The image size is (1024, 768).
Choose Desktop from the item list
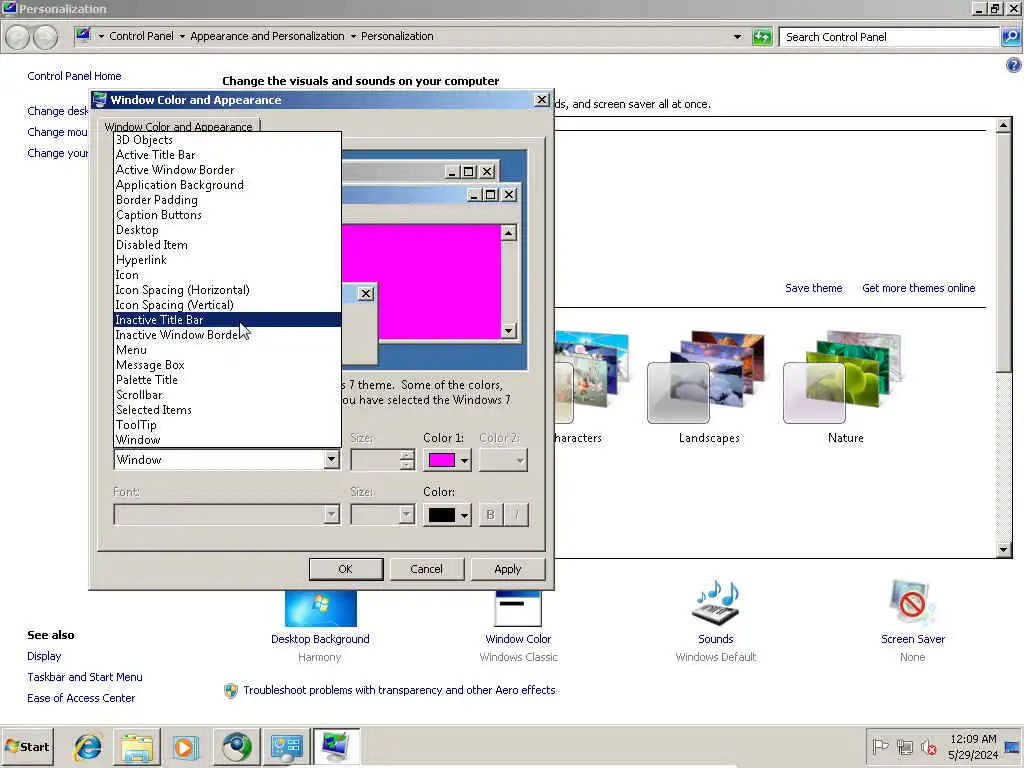227,230
